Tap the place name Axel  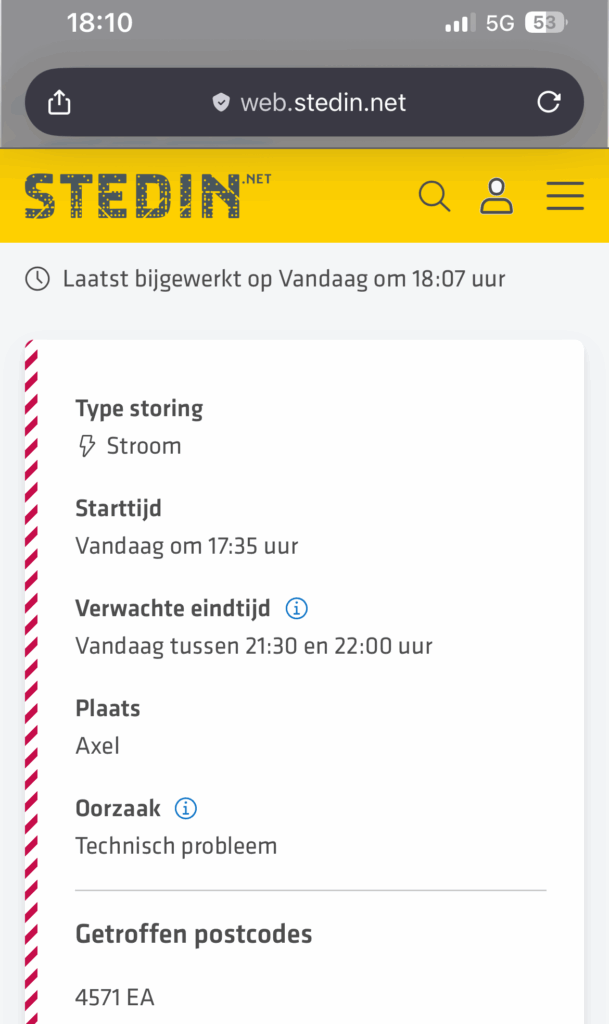[x=97, y=746]
